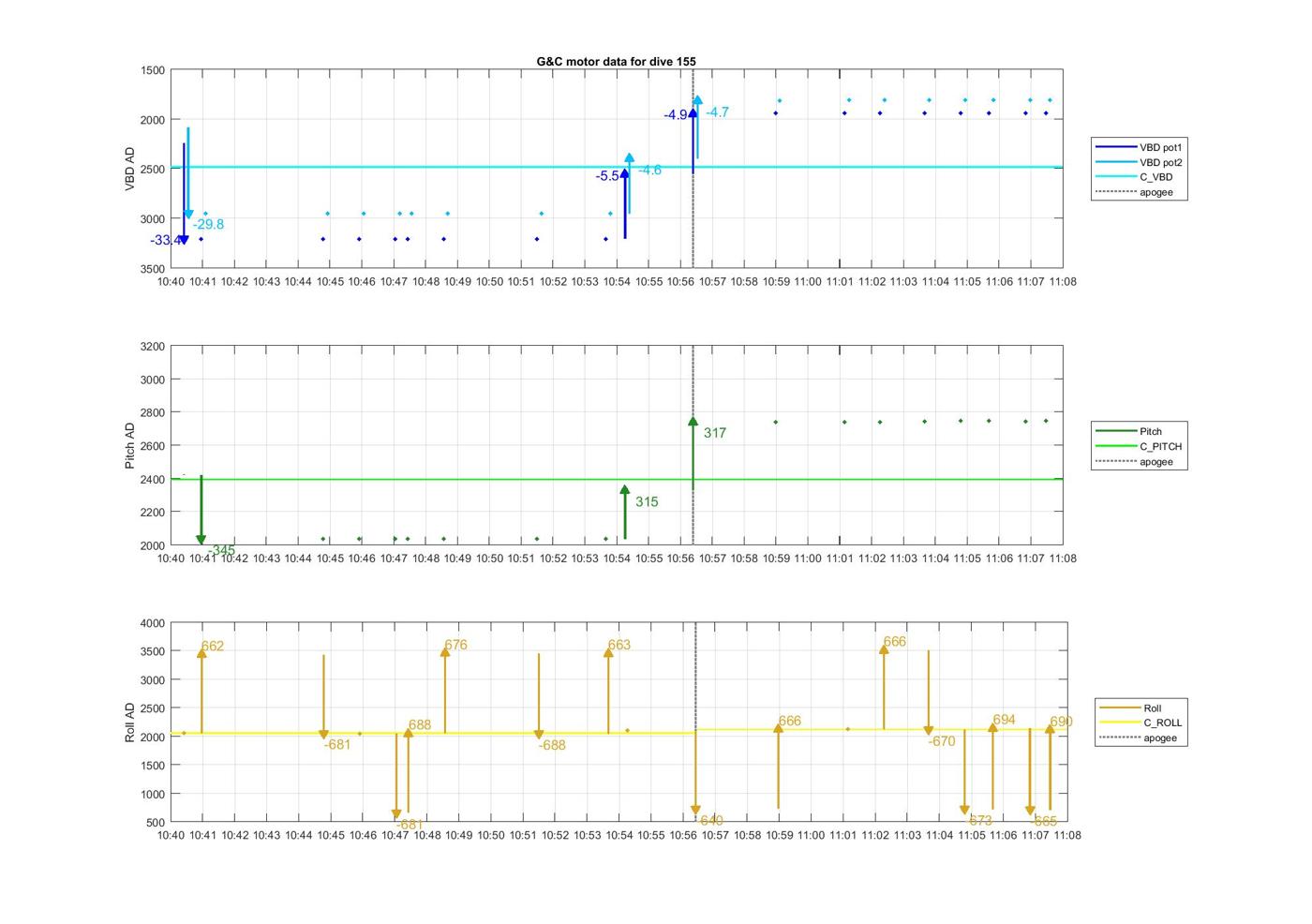Select 'Roll' legend entry
The height and width of the screenshot is (924, 1312).
(x=1130, y=708)
